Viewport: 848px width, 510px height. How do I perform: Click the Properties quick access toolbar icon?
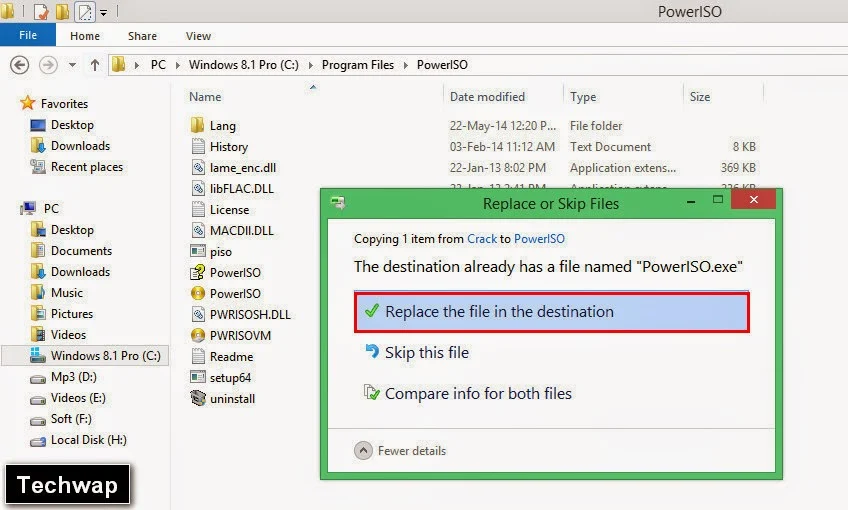point(41,11)
